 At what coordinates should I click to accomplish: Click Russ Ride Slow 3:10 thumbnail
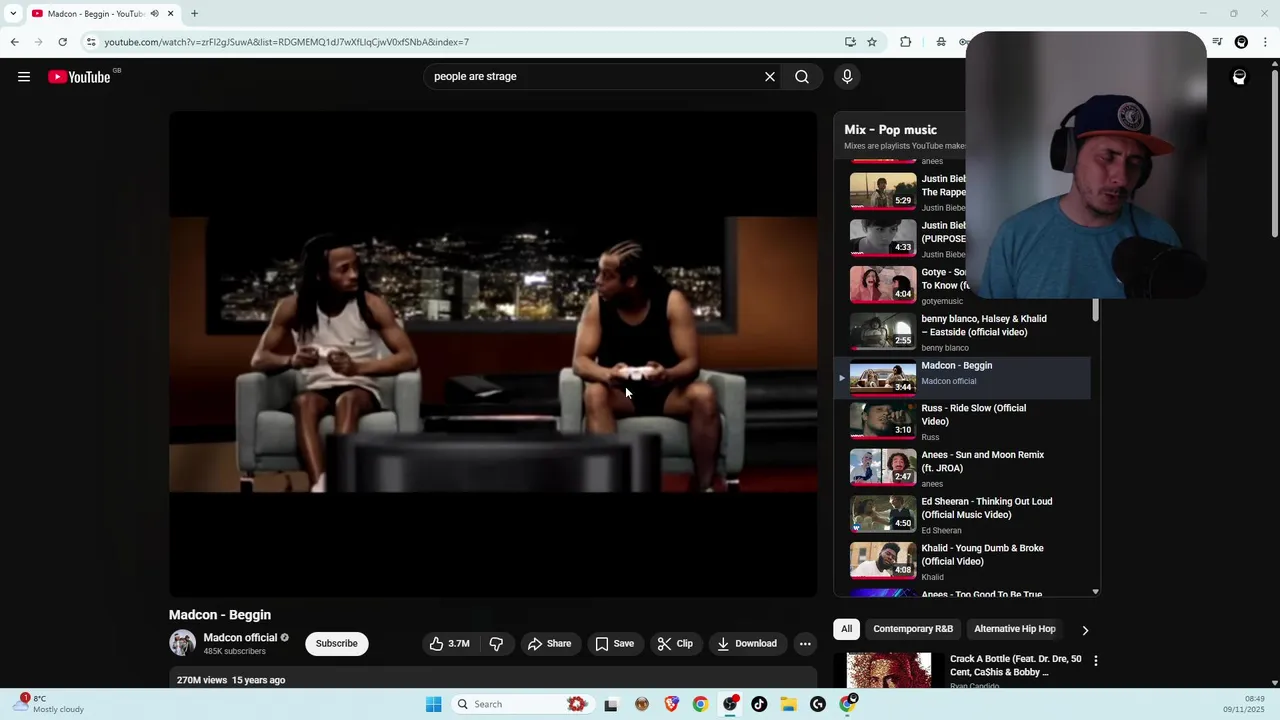point(883,420)
